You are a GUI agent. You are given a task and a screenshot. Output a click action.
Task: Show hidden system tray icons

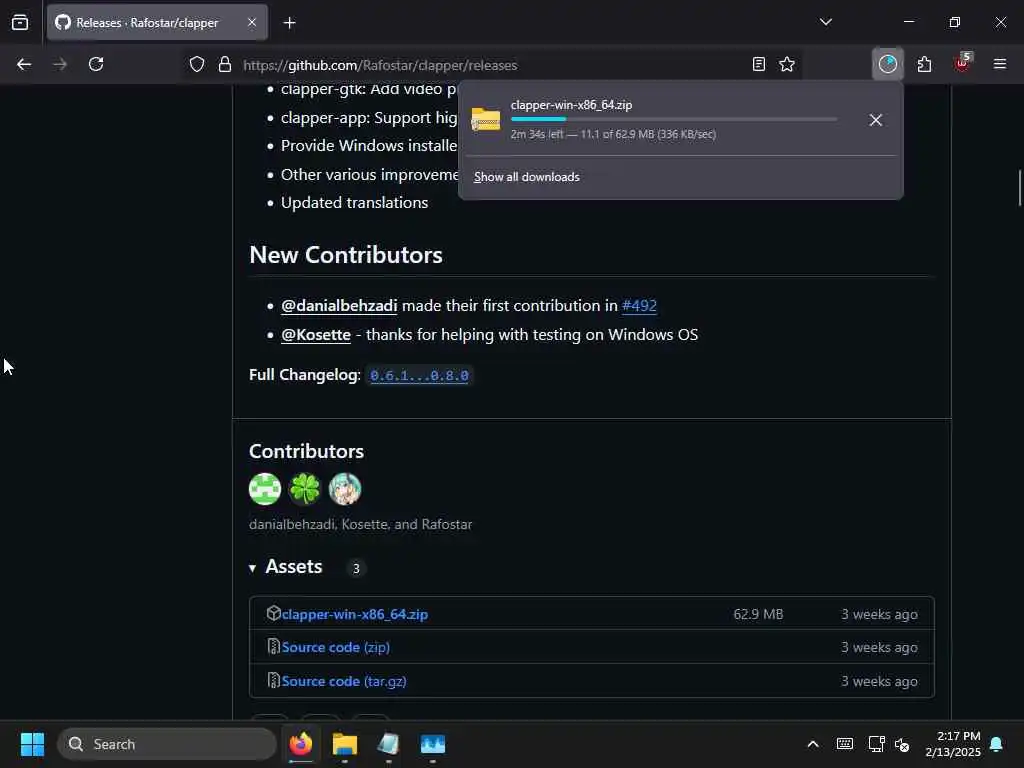coord(813,744)
